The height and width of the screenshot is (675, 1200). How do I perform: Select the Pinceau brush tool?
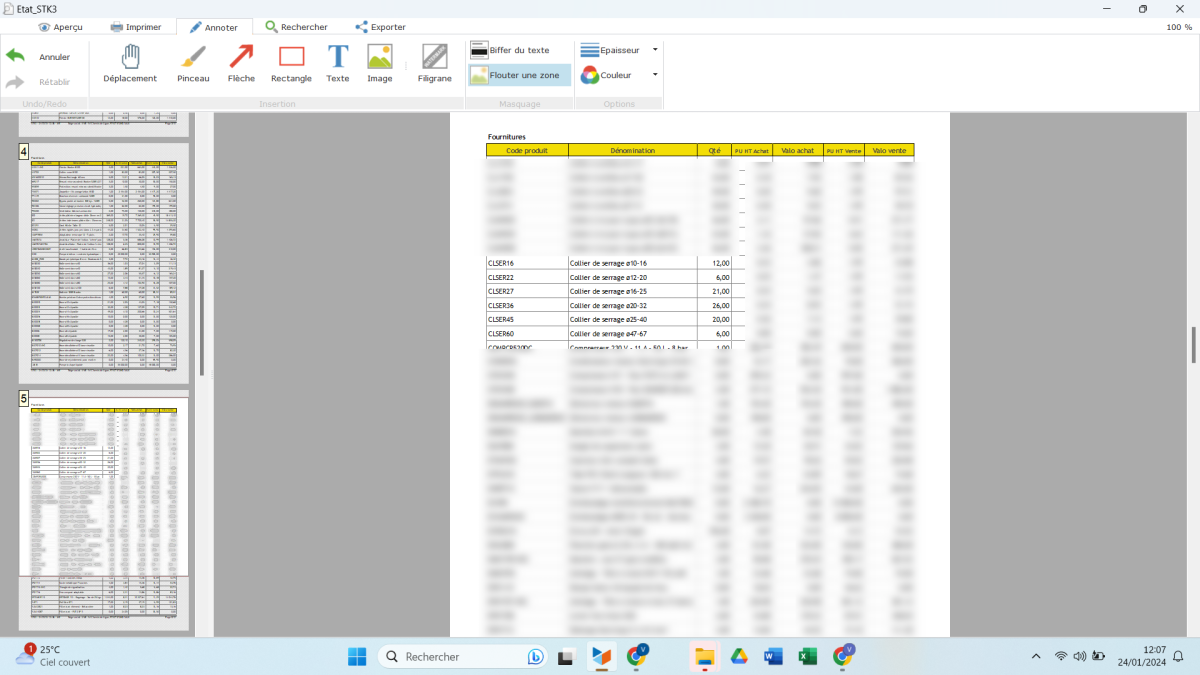tap(193, 62)
